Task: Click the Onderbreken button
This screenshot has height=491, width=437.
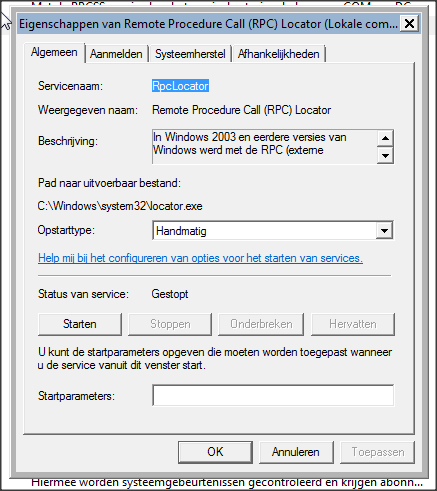Action: click(x=261, y=324)
